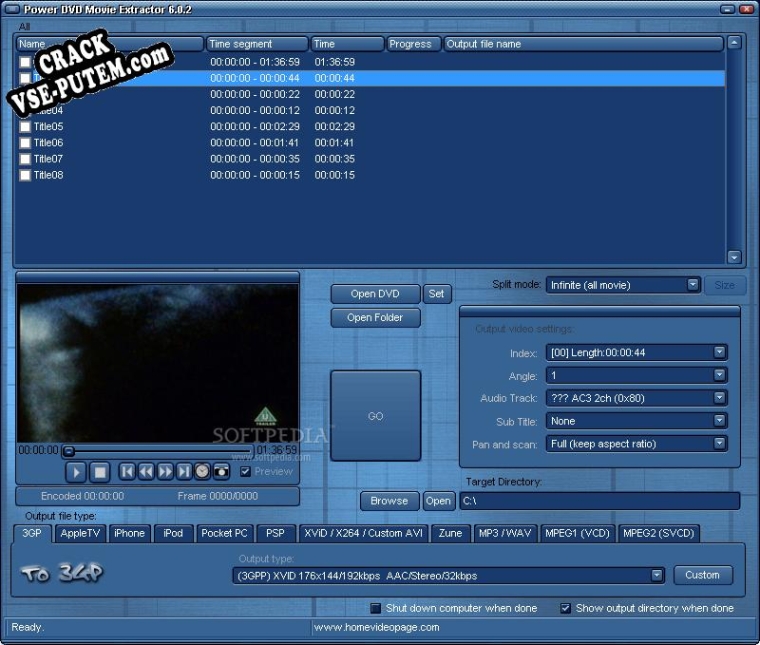Screen dimensions: 760x645
Task: Click the clock time-set icon
Action: (x=202, y=472)
